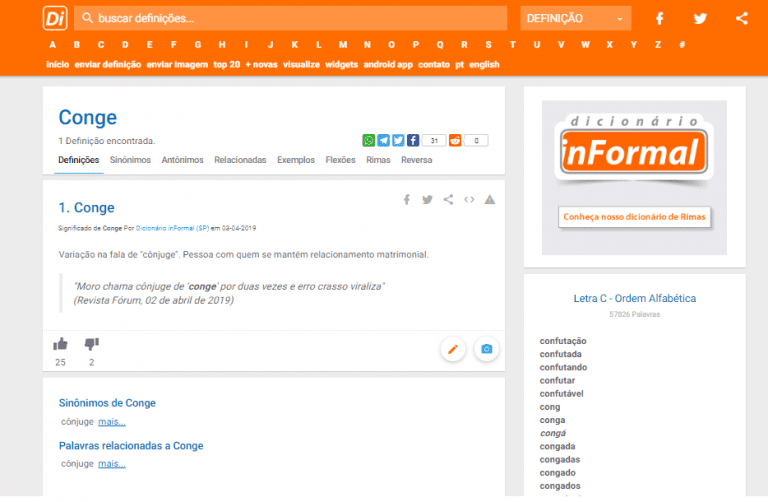Image resolution: width=768 pixels, height=502 pixels.
Task: Share the page via the green WhatsApp icon
Action: 369,141
